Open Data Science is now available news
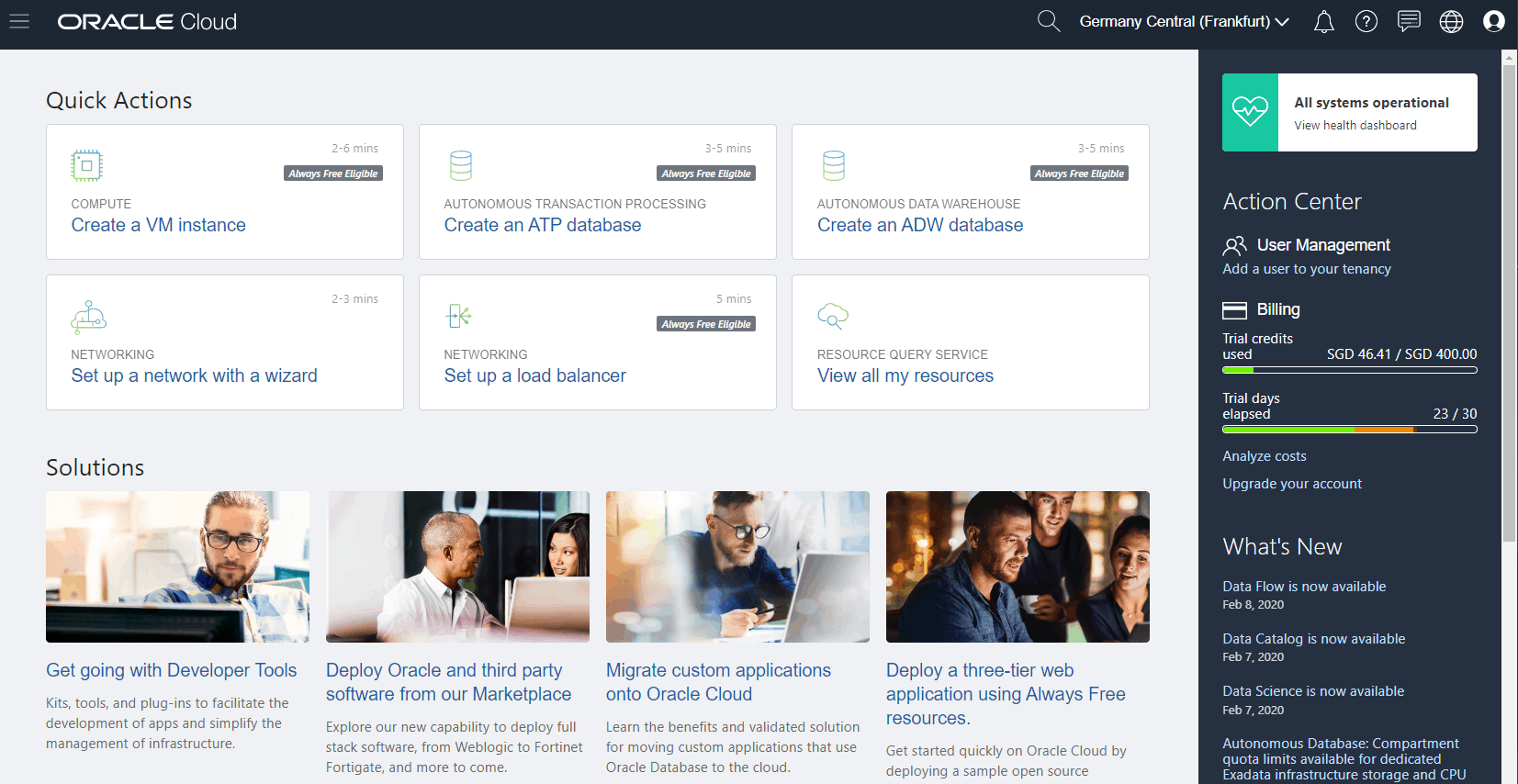Image resolution: width=1518 pixels, height=784 pixels. (1313, 691)
